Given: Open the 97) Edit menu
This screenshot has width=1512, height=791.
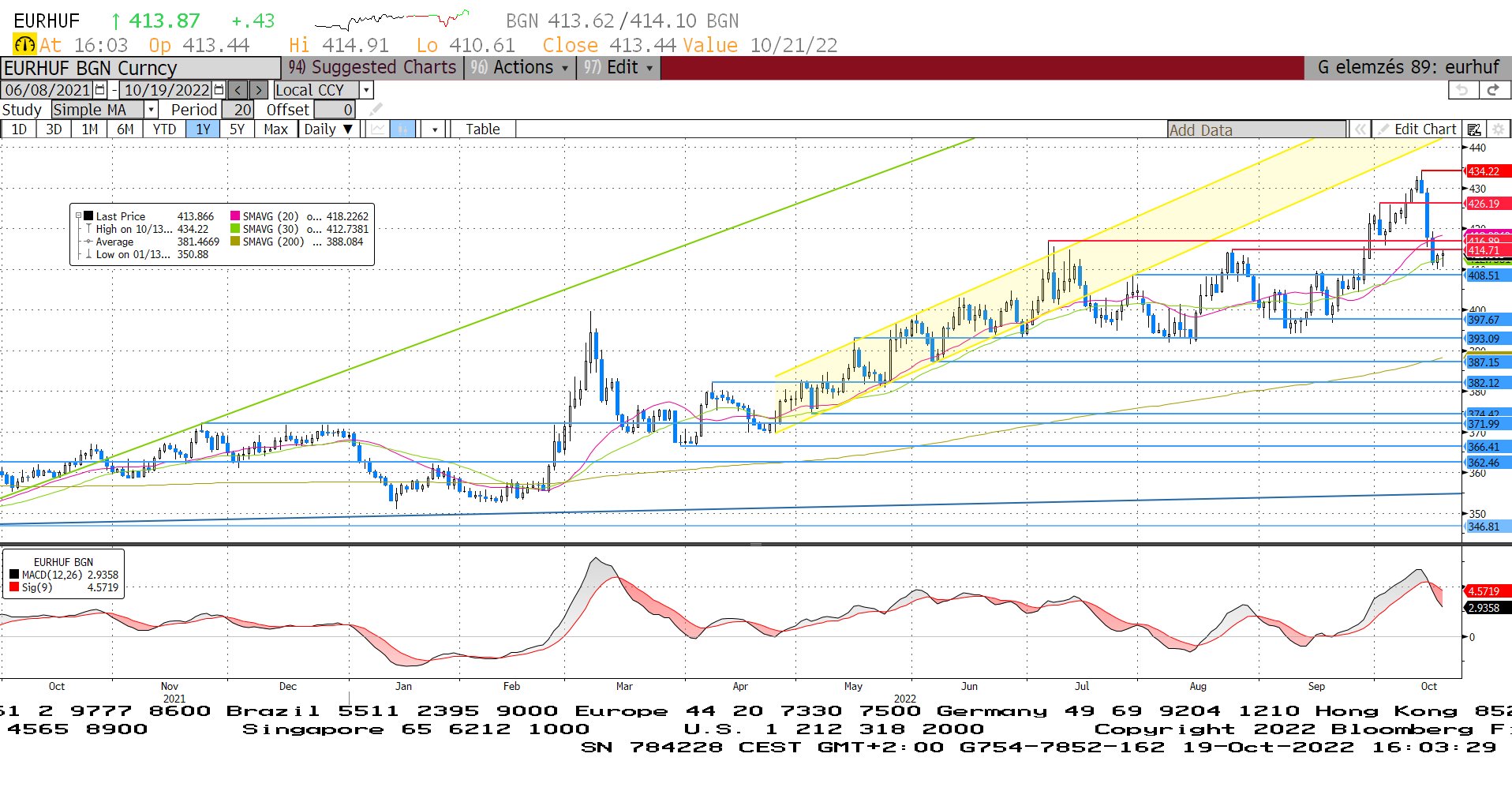Looking at the screenshot, I should click(x=618, y=68).
